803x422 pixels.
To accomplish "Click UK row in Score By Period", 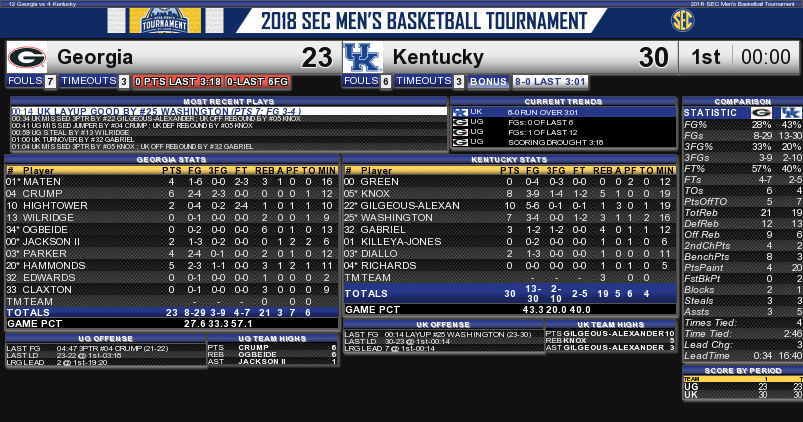I will point(743,395).
